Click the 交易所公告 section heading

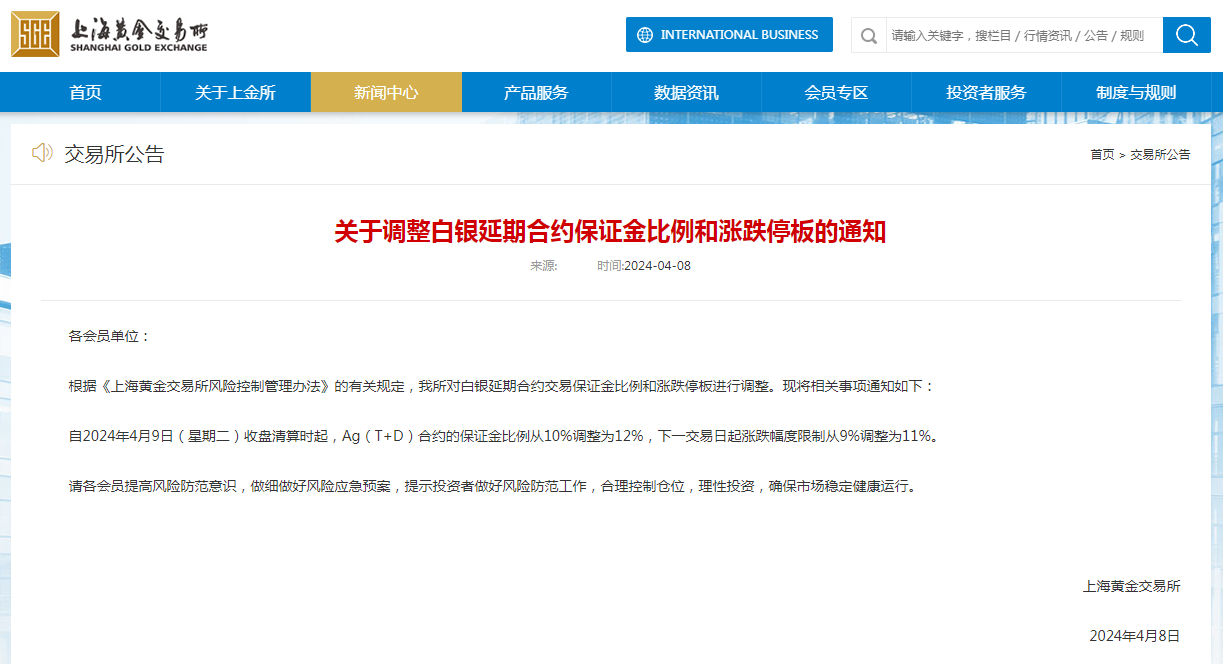click(114, 154)
